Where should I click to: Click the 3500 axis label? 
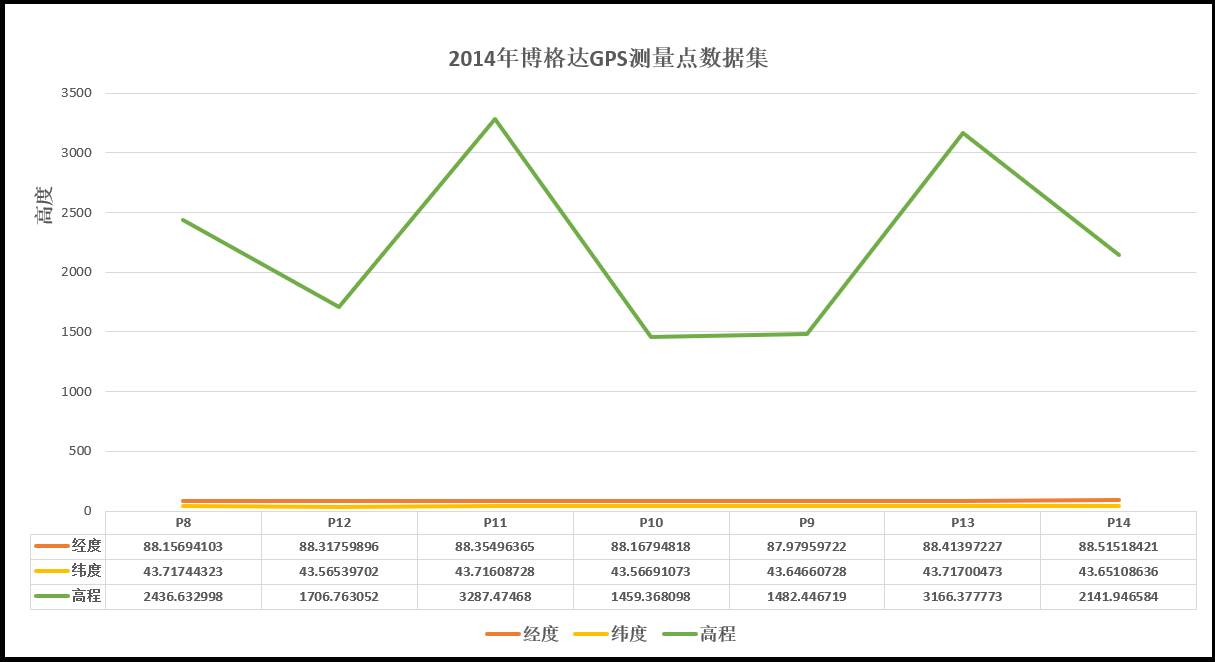pyautogui.click(x=75, y=93)
